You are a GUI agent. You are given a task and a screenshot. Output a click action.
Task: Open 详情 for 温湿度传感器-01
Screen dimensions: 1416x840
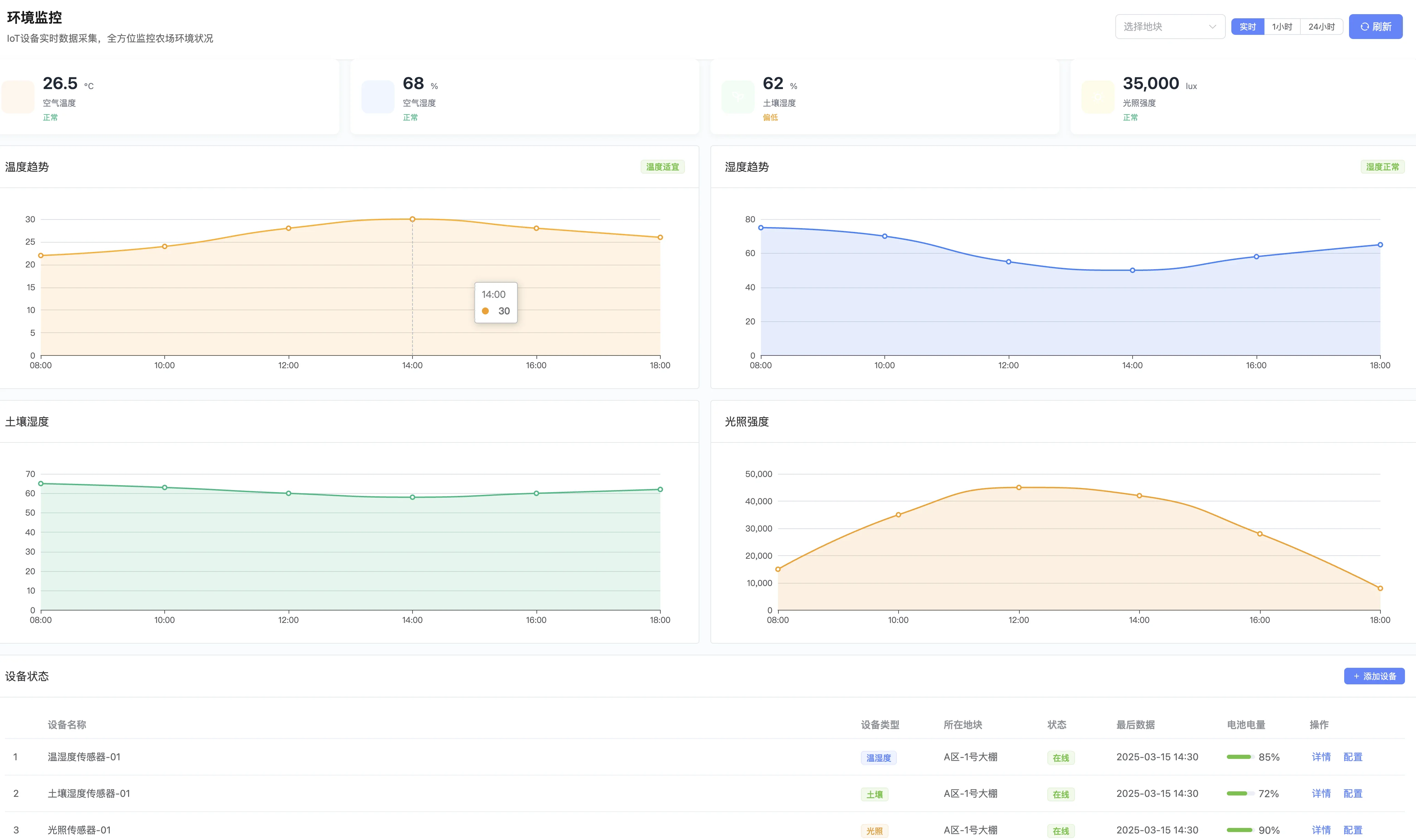pyautogui.click(x=1321, y=757)
